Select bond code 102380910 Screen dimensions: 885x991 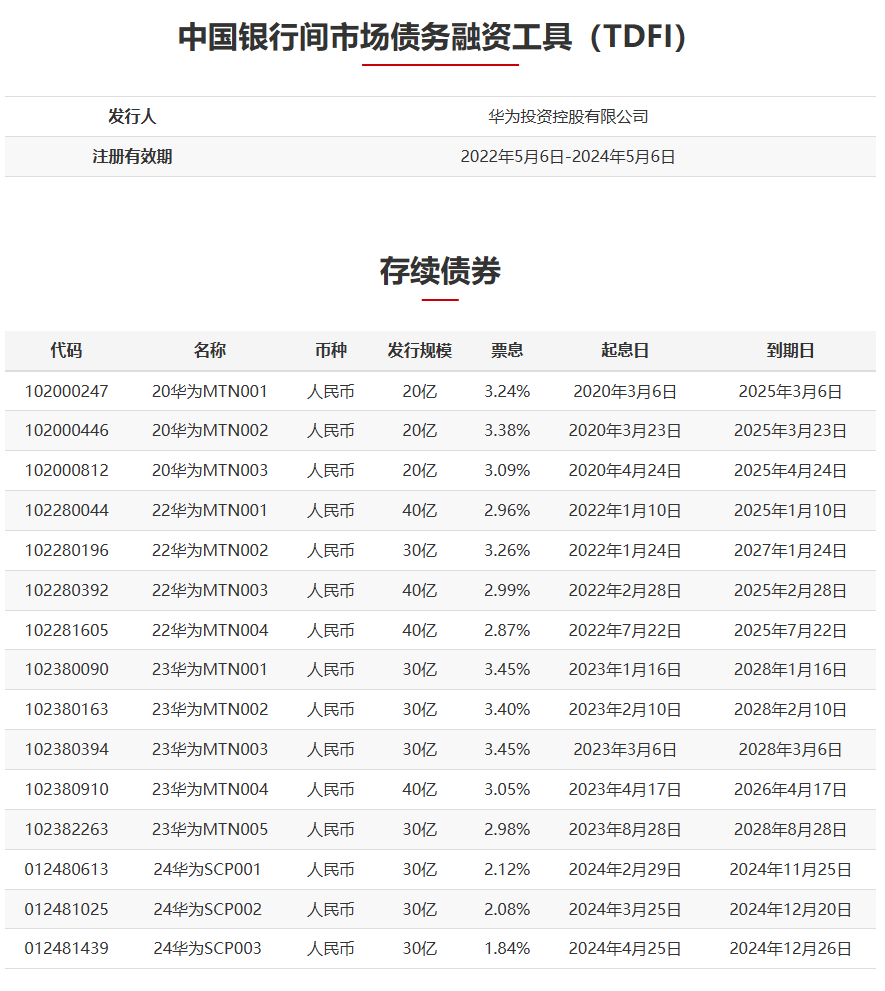point(66,790)
